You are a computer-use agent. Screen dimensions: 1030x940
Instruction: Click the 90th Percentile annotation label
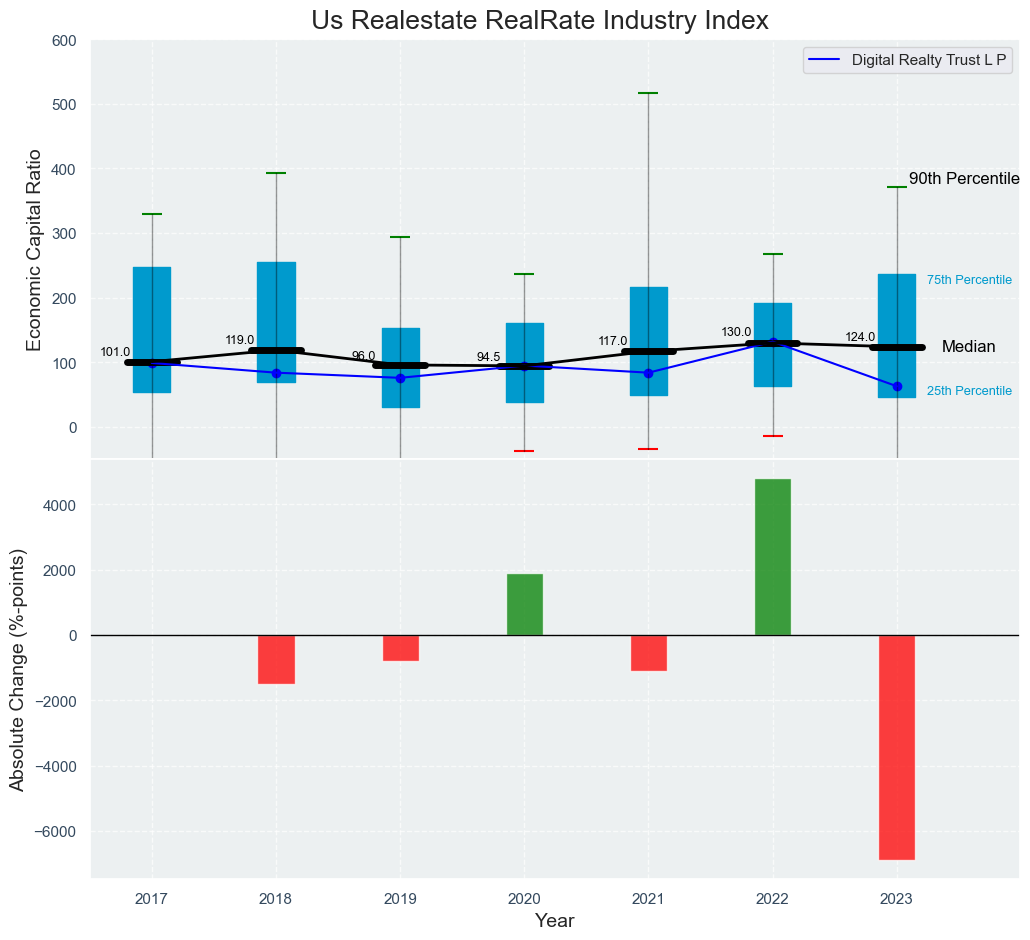pos(963,179)
